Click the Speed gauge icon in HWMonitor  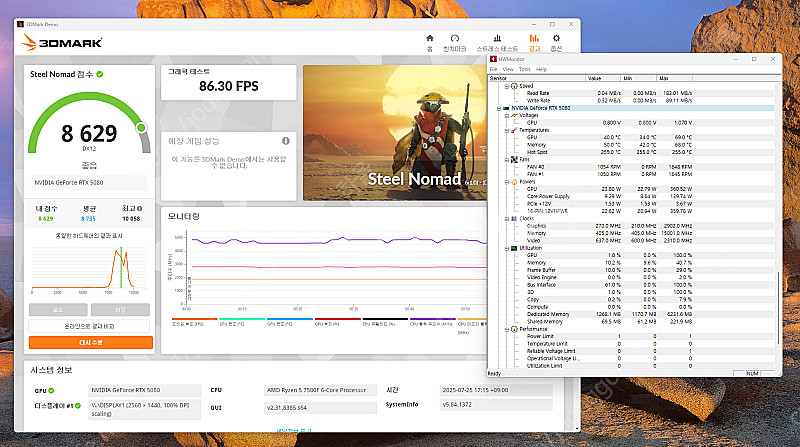coord(514,86)
